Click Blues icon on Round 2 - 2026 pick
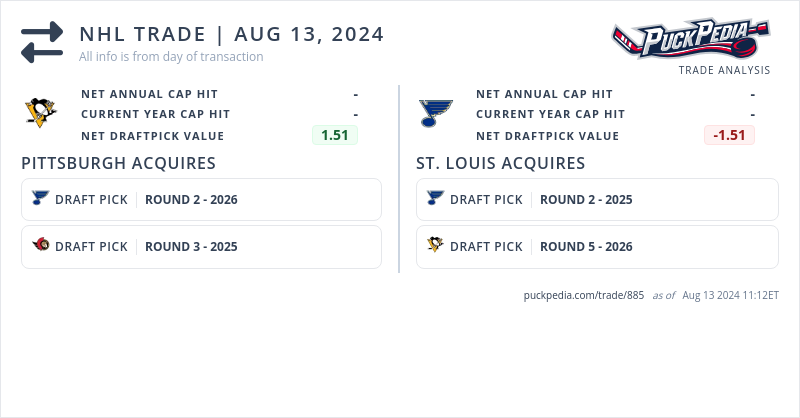 (40, 198)
